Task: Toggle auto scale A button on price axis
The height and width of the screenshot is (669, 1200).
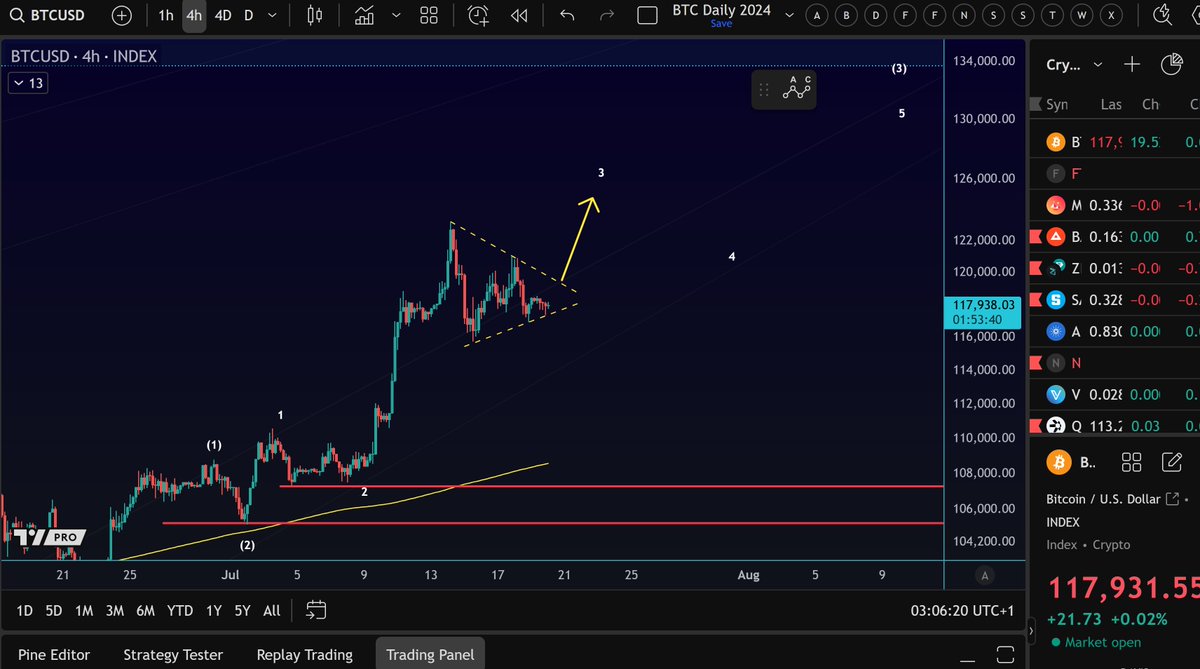Action: [x=985, y=575]
